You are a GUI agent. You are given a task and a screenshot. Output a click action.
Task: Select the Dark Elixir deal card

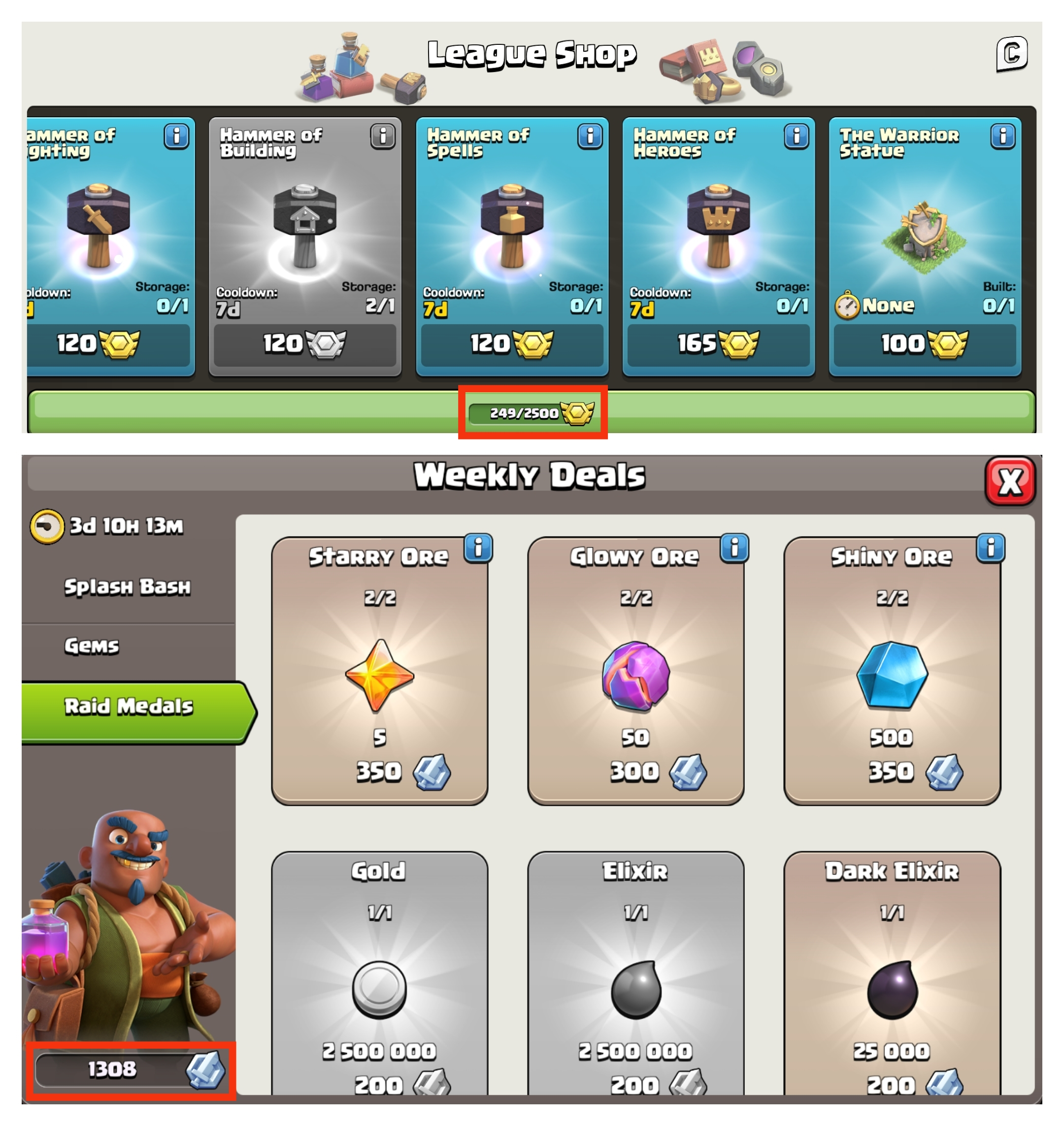pyautogui.click(x=892, y=973)
